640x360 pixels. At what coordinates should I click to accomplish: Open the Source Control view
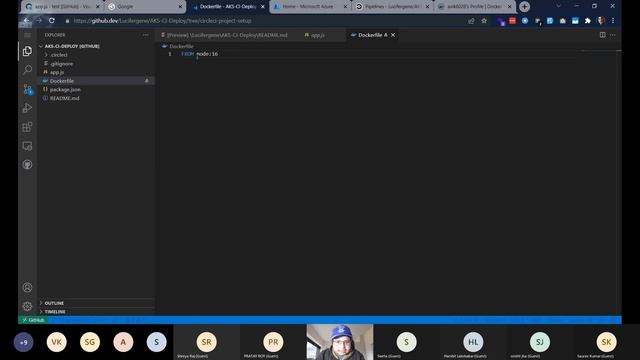point(27,89)
